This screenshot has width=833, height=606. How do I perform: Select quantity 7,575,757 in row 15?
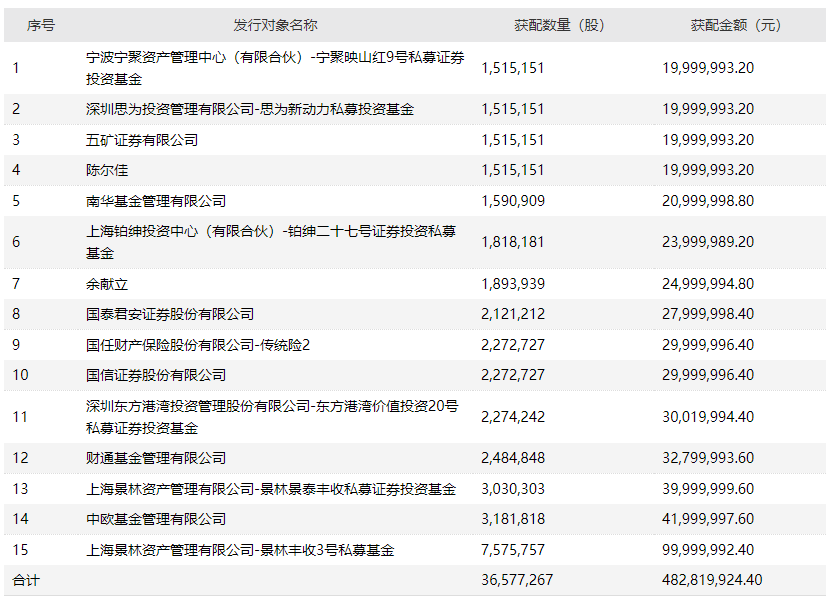pos(513,550)
